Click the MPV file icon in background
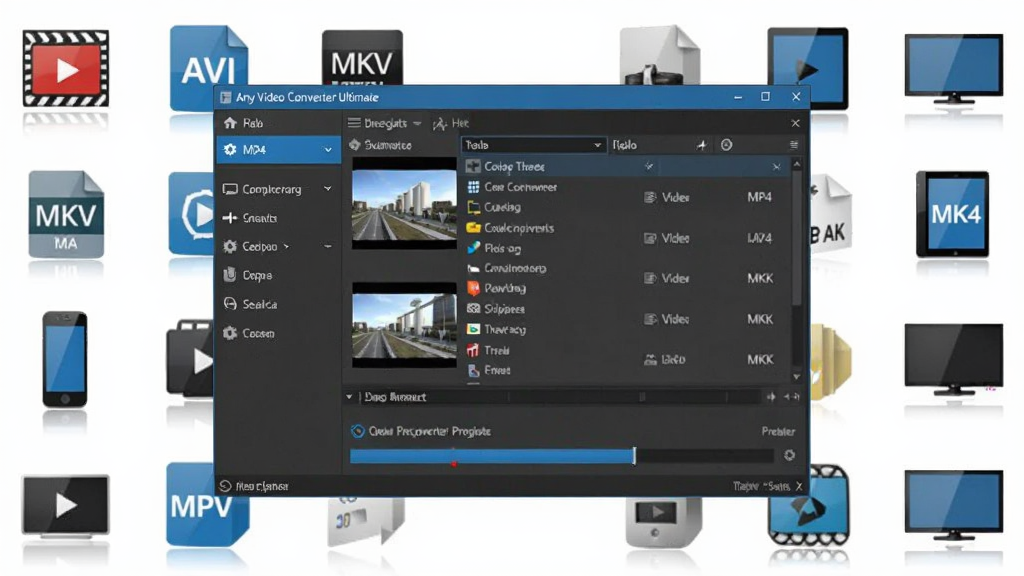Screen dimensions: 1024x576 pyautogui.click(x=207, y=505)
